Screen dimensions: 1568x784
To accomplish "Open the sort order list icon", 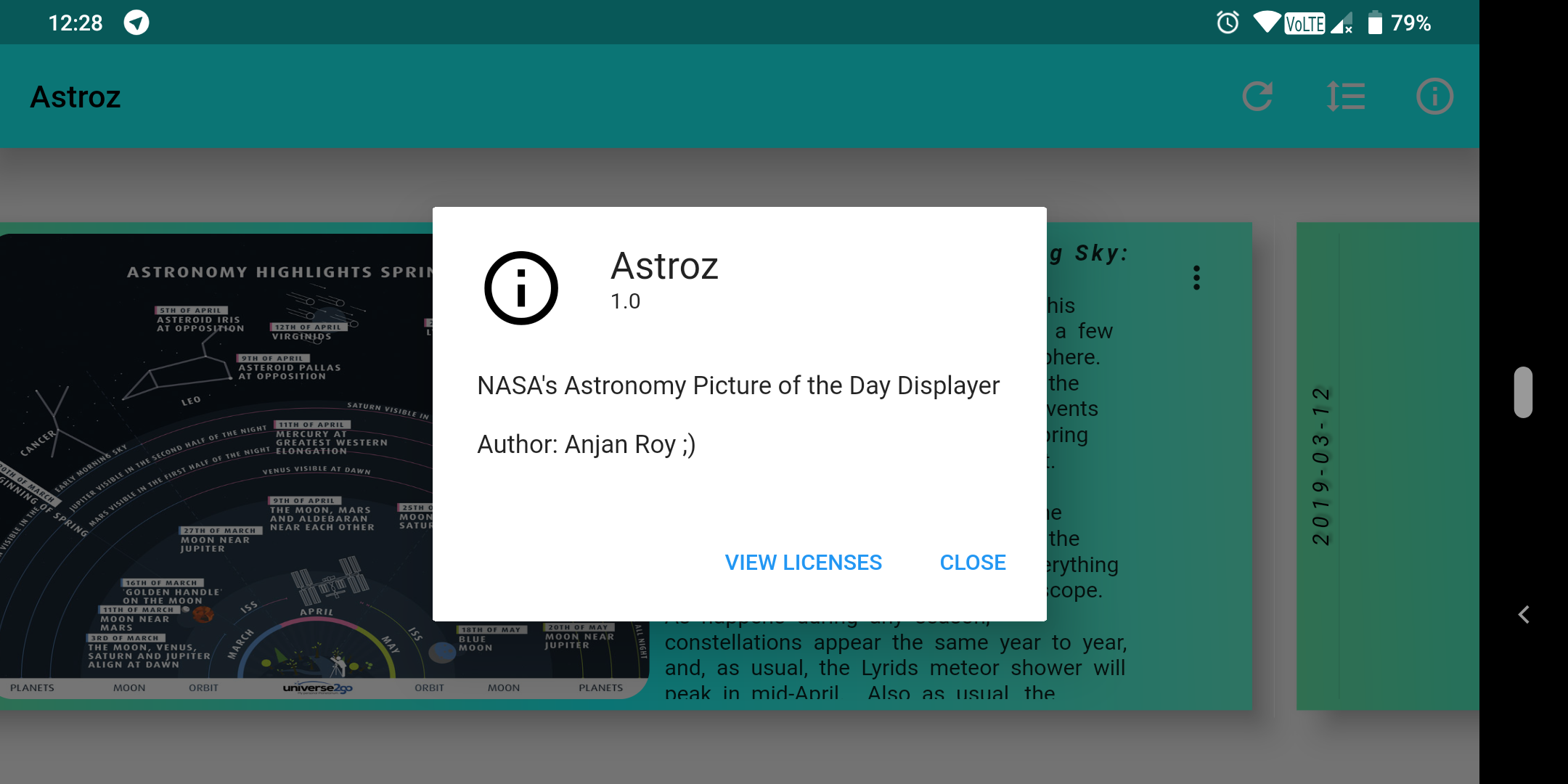I will coord(1346,97).
